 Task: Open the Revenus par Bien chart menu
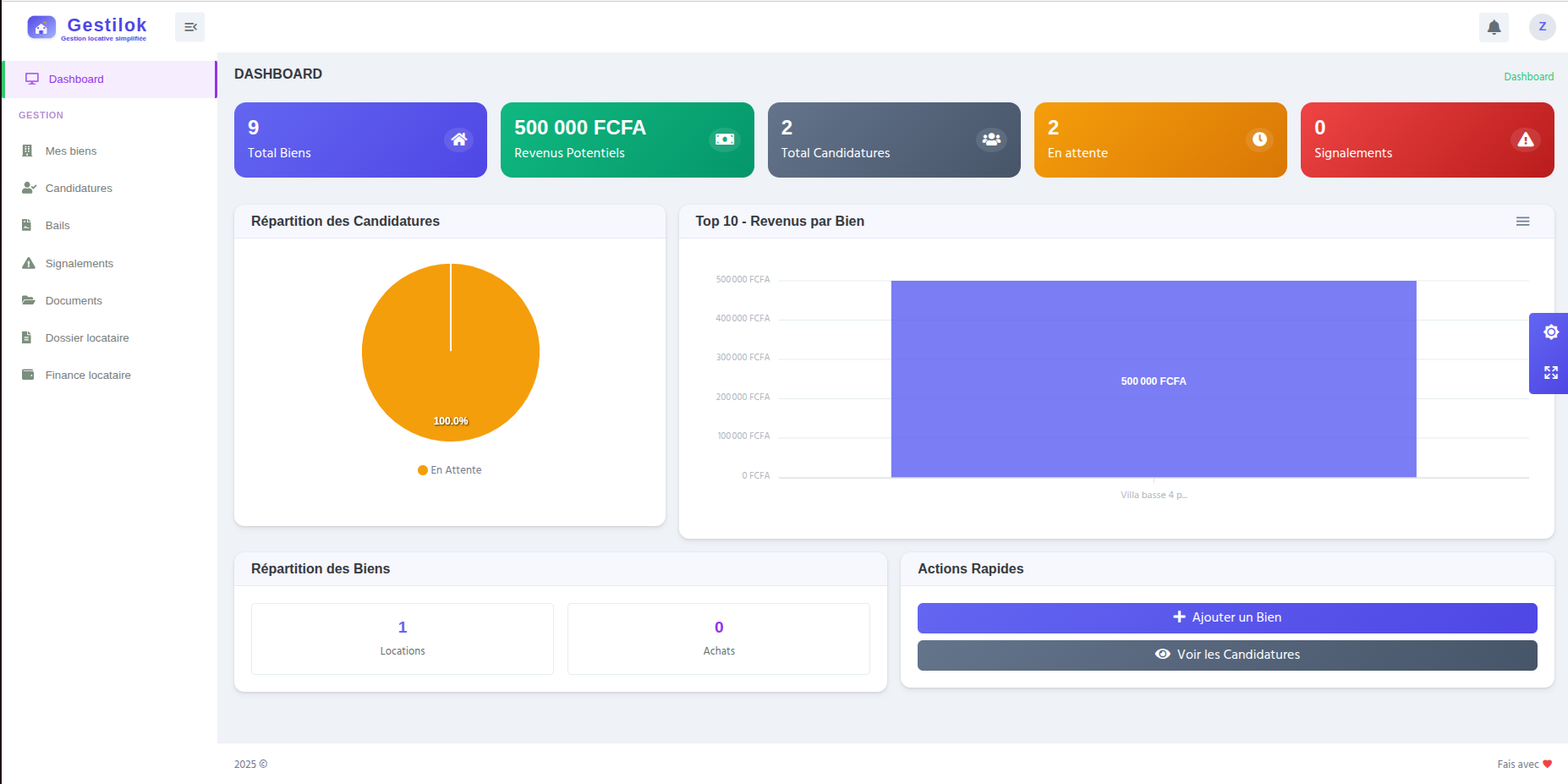coord(1523,221)
